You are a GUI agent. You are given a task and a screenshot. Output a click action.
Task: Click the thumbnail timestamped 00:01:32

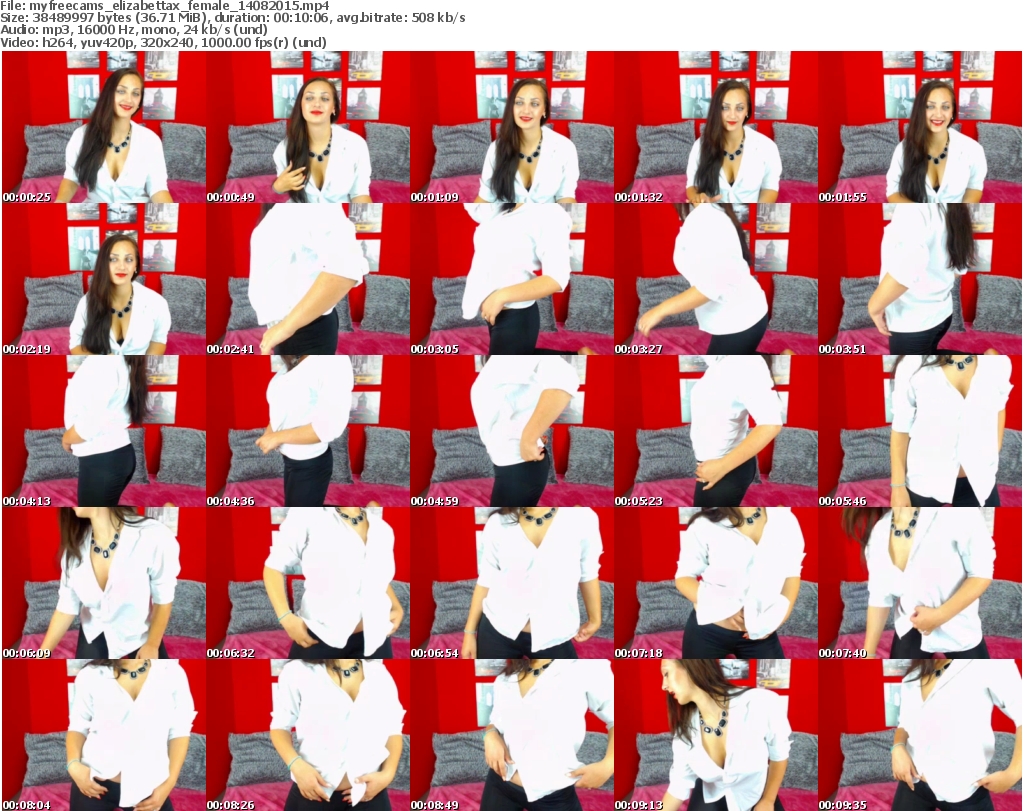pos(716,127)
